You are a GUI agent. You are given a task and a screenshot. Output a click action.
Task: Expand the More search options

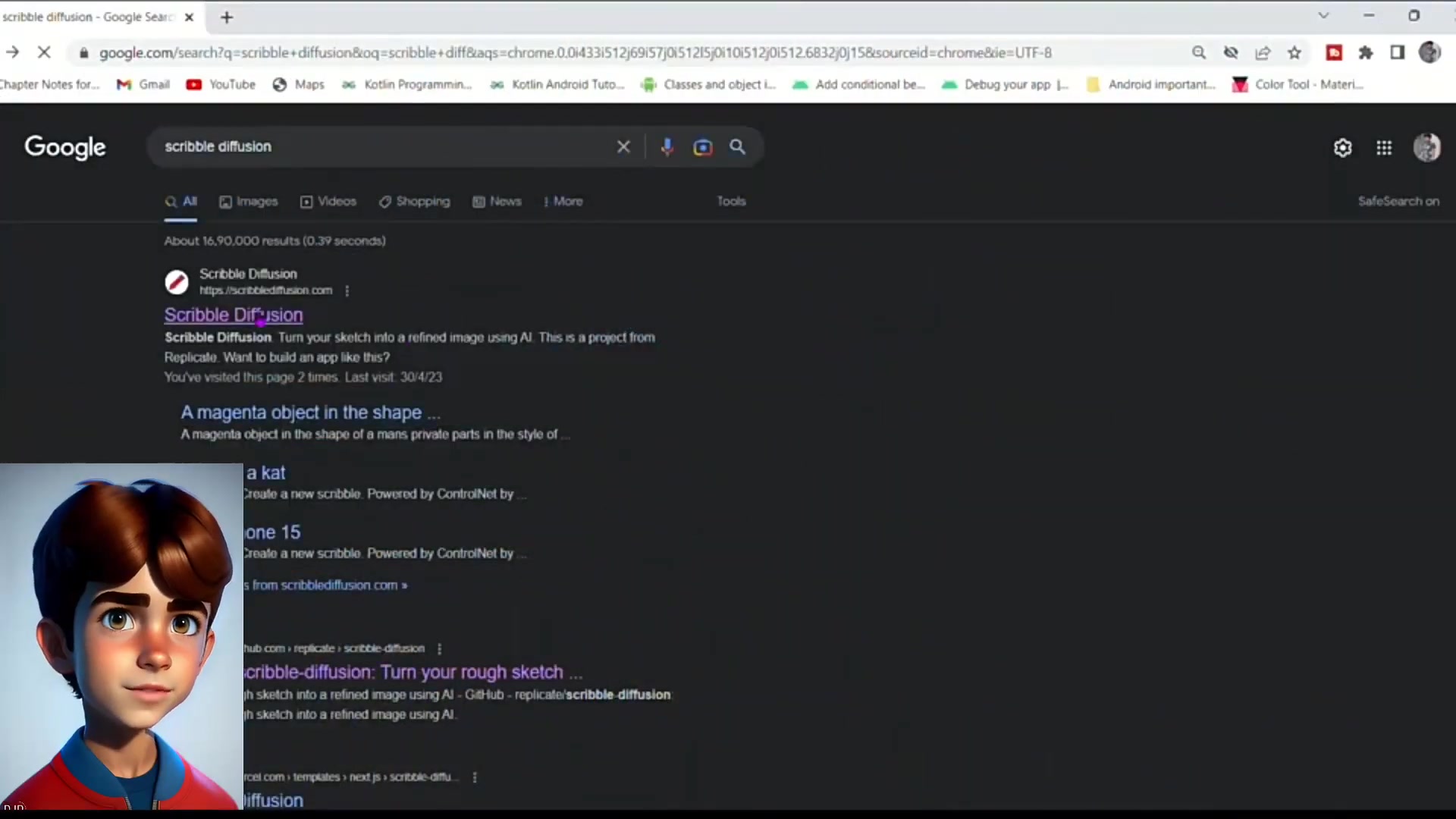(563, 202)
